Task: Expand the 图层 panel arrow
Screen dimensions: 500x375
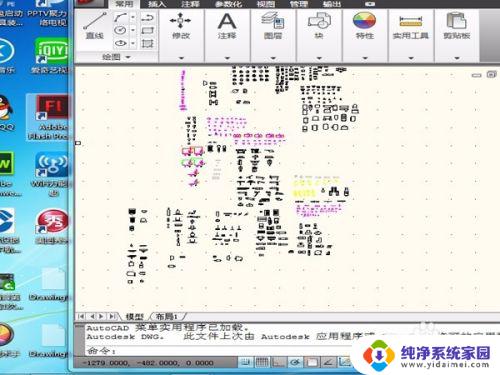Action: 273,58
